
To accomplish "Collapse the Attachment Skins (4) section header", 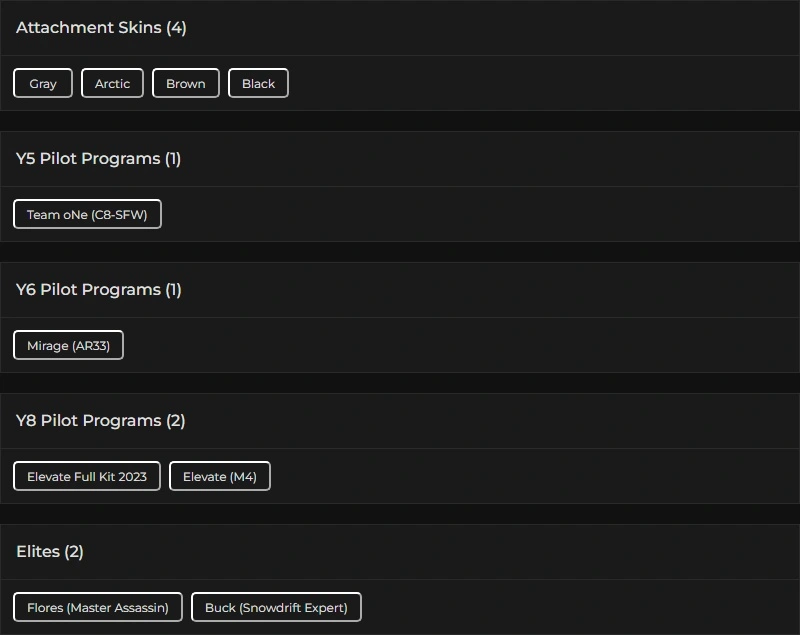I will click(x=101, y=28).
